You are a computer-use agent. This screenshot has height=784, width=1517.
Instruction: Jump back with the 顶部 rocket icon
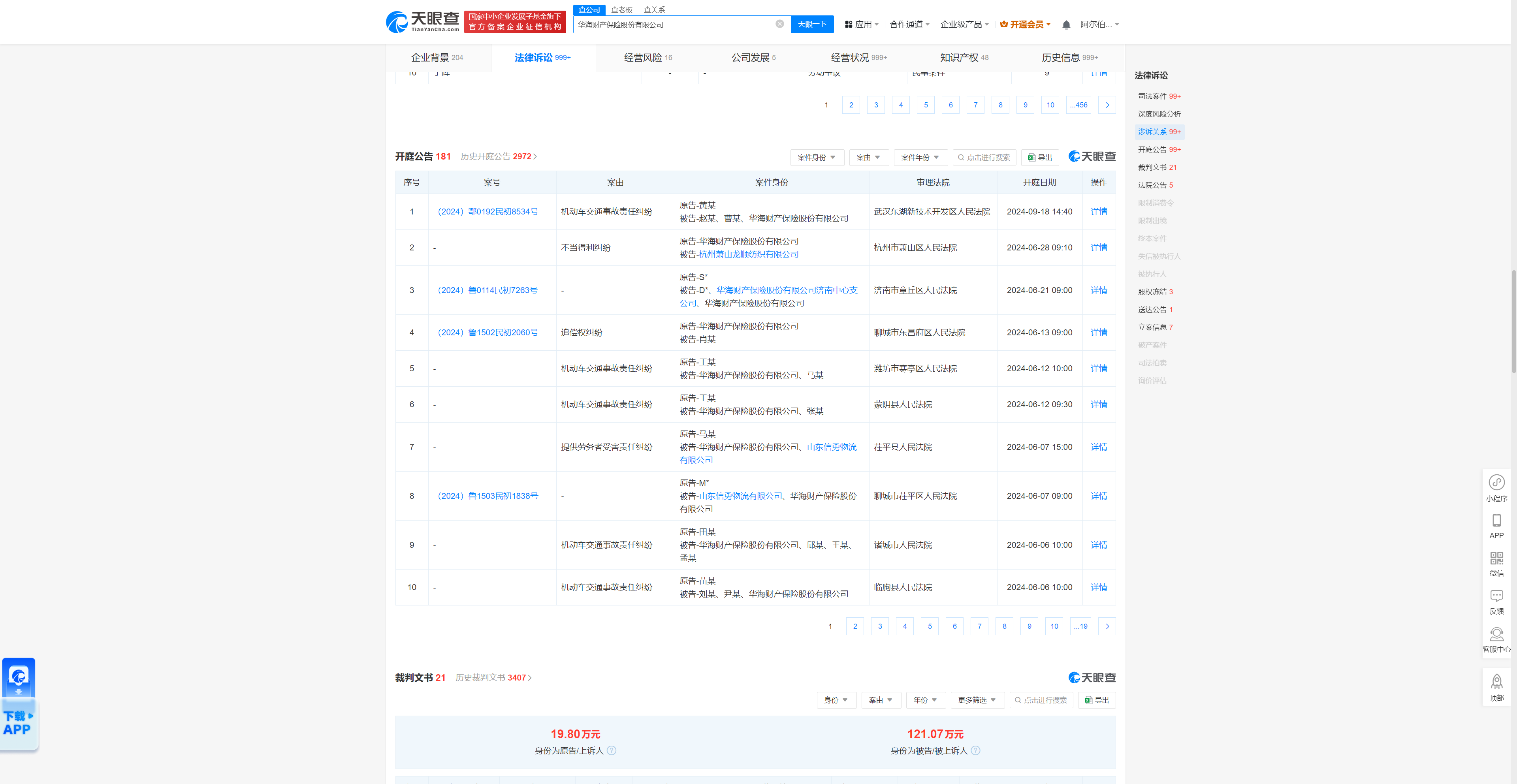click(1496, 682)
